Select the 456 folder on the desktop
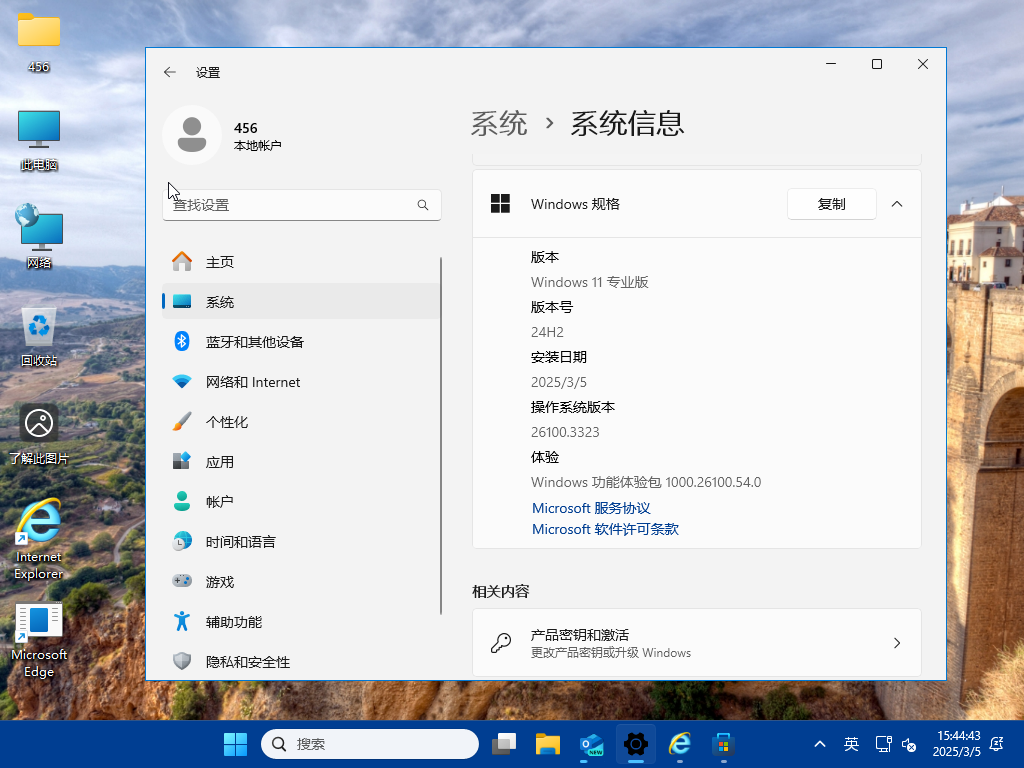The width and height of the screenshot is (1024, 768). [39, 42]
